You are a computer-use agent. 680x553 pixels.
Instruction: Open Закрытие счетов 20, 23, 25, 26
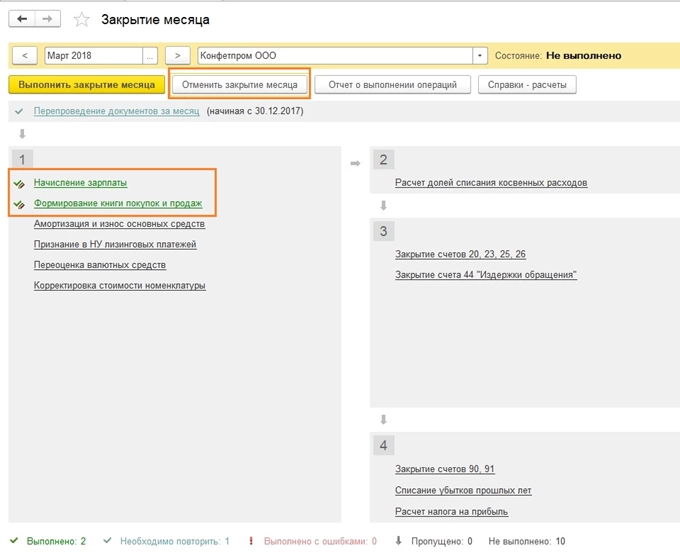(x=460, y=254)
